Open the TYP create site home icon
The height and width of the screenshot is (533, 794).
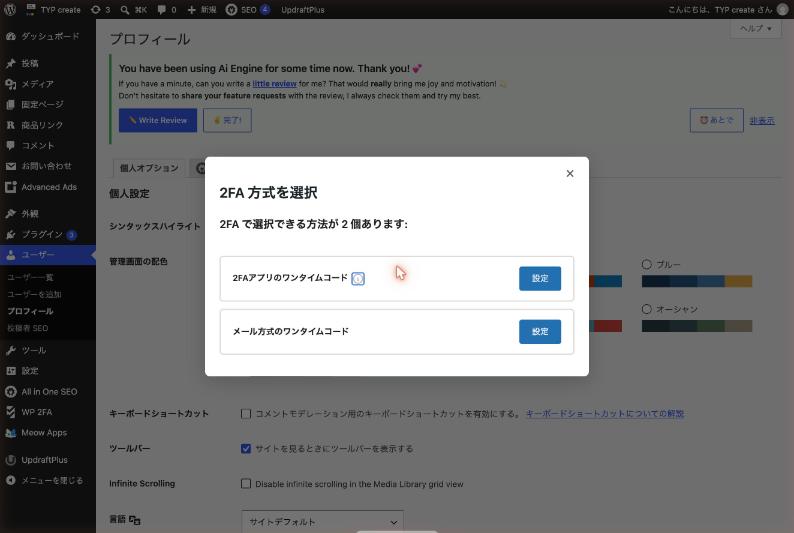(30, 10)
